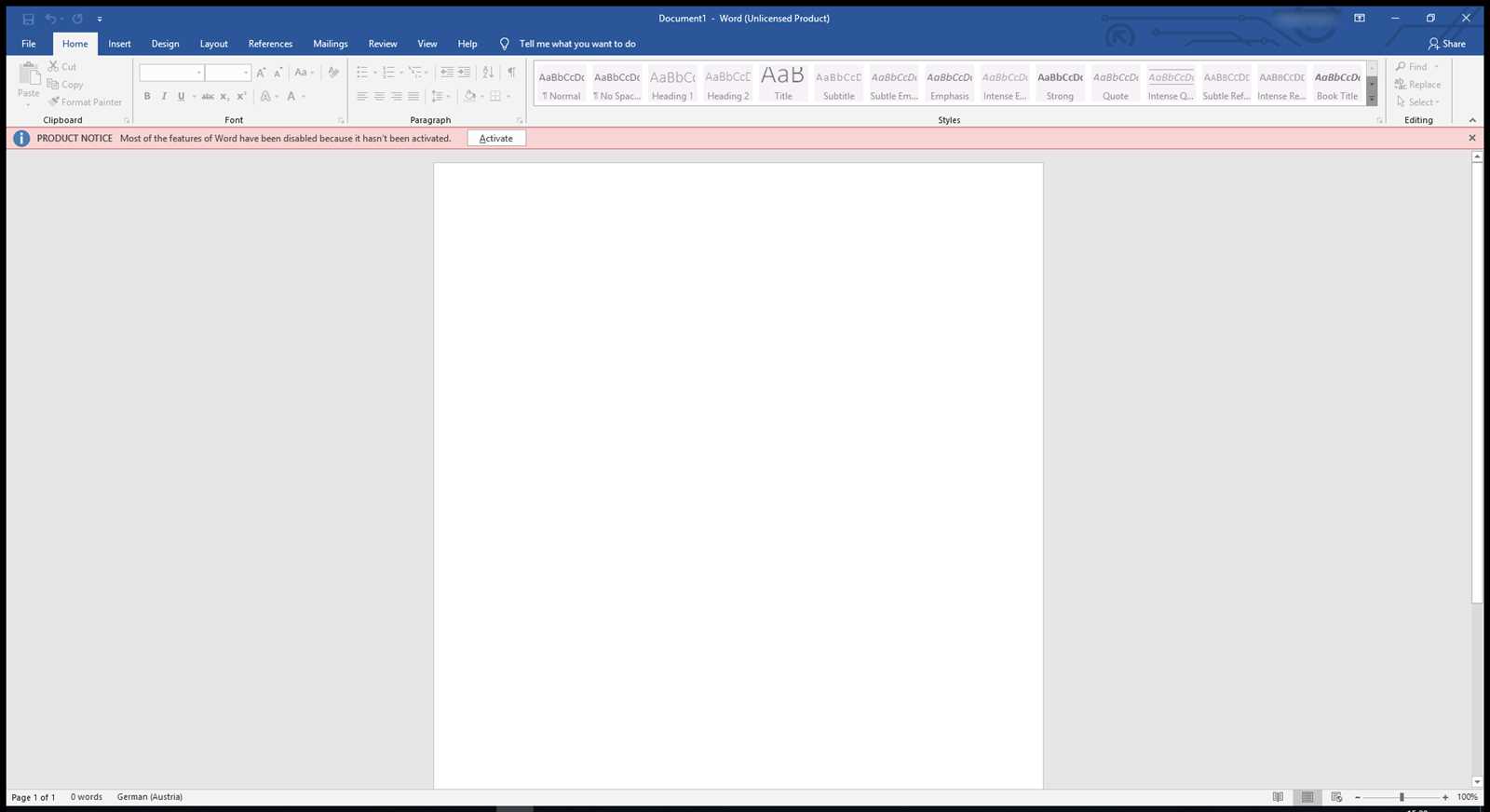Apply bullet list icon
This screenshot has width=1490, height=812.
pyautogui.click(x=362, y=73)
